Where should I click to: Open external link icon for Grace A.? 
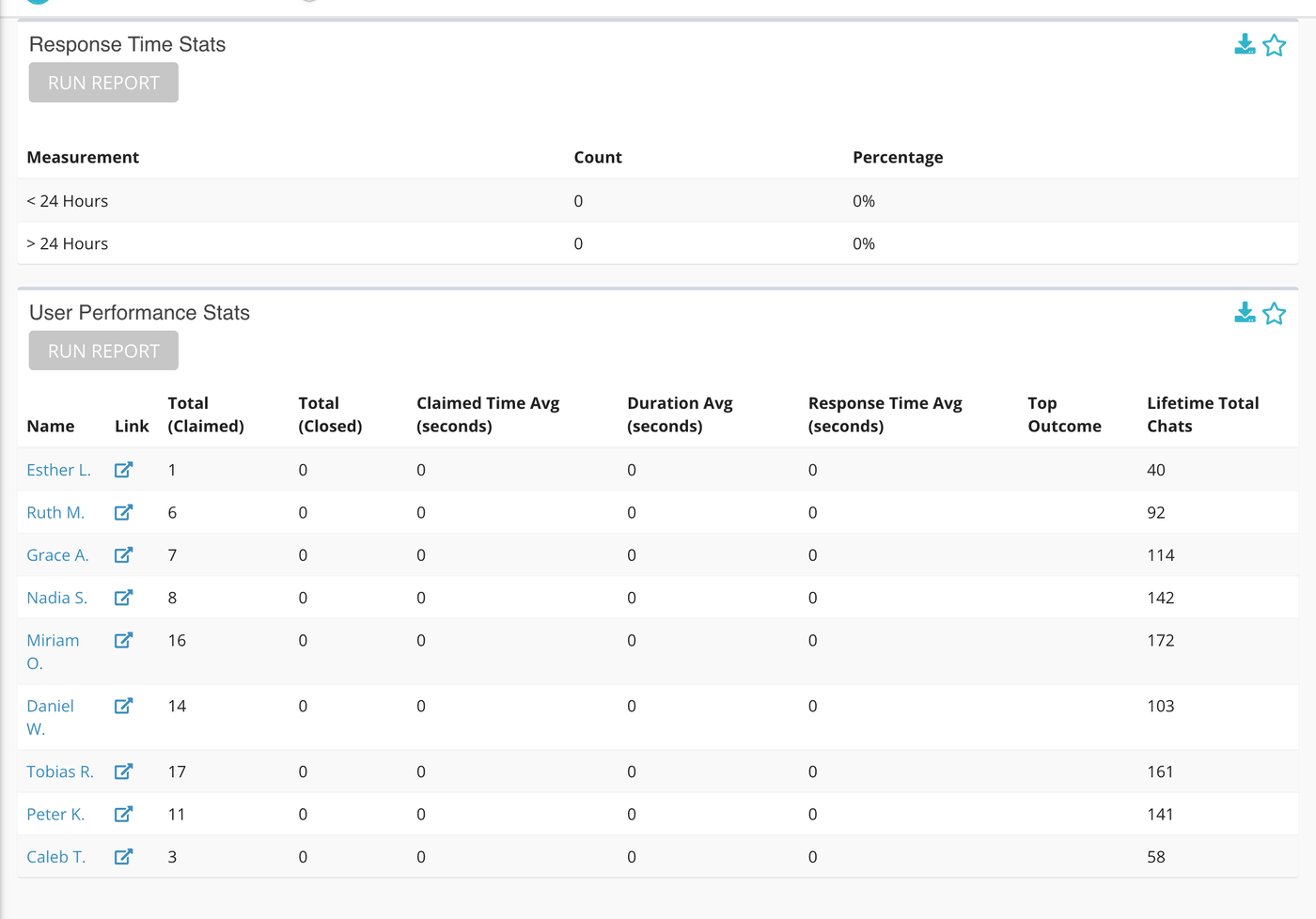[124, 555]
